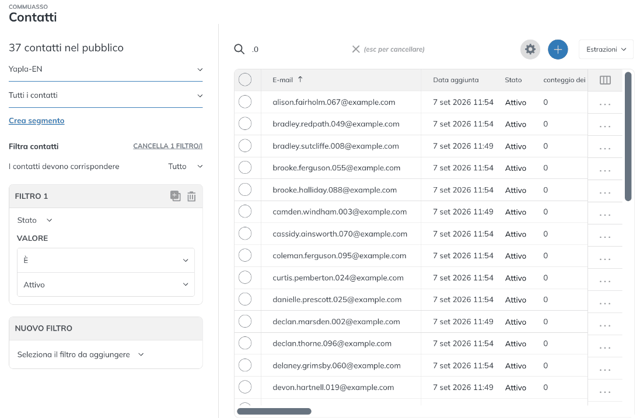The width and height of the screenshot is (640, 418).
Task: Open row menu for camden.windham.003
Action: [x=605, y=214]
